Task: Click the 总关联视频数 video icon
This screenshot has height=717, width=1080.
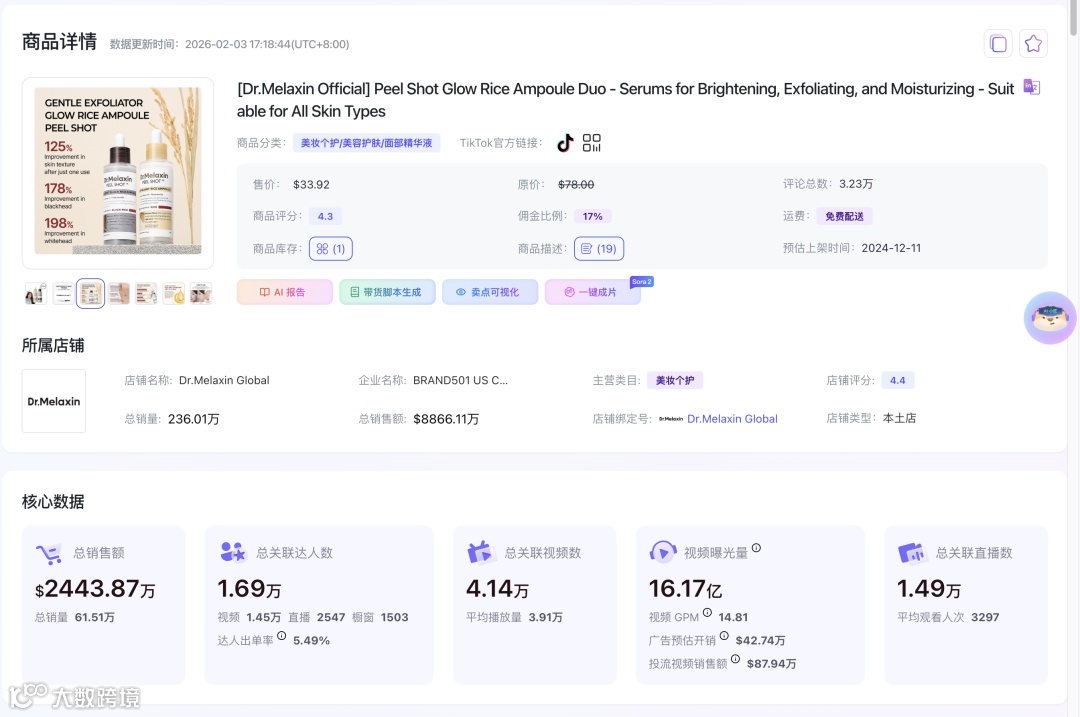Action: (480, 552)
